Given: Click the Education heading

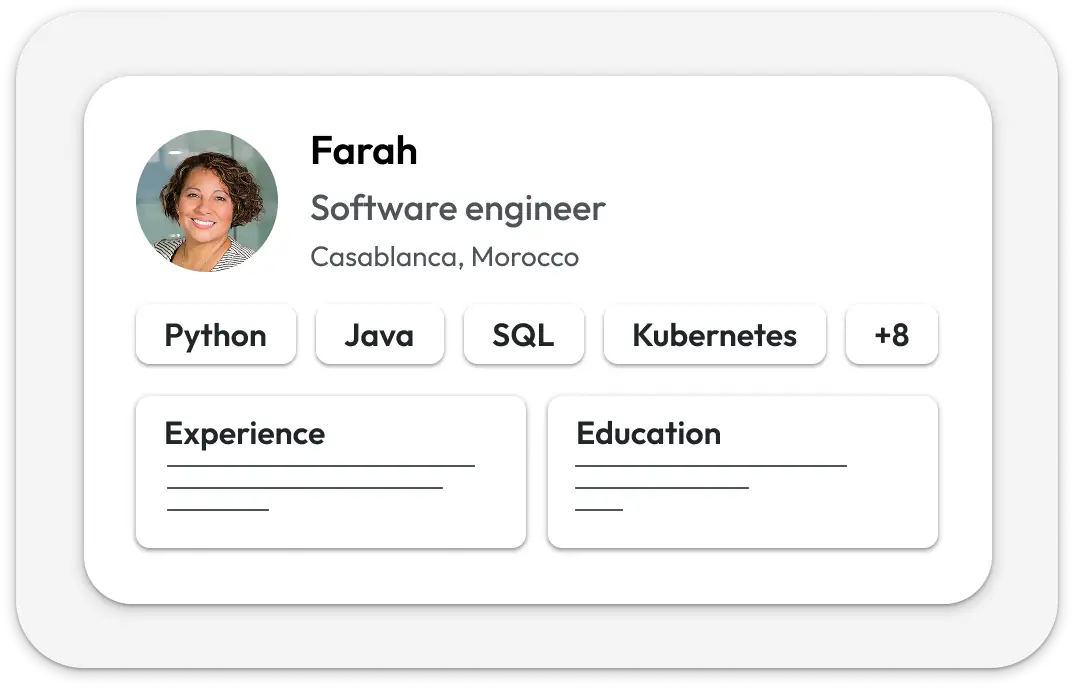Looking at the screenshot, I should point(648,434).
